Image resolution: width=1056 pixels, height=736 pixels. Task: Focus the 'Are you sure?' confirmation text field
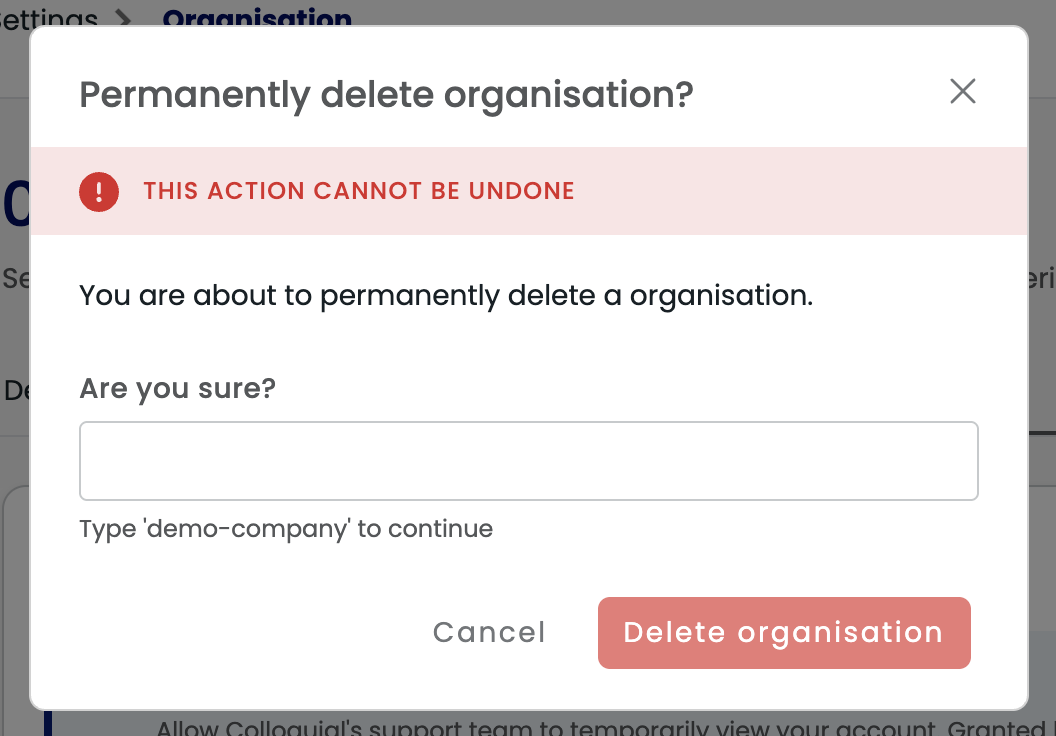coord(529,461)
